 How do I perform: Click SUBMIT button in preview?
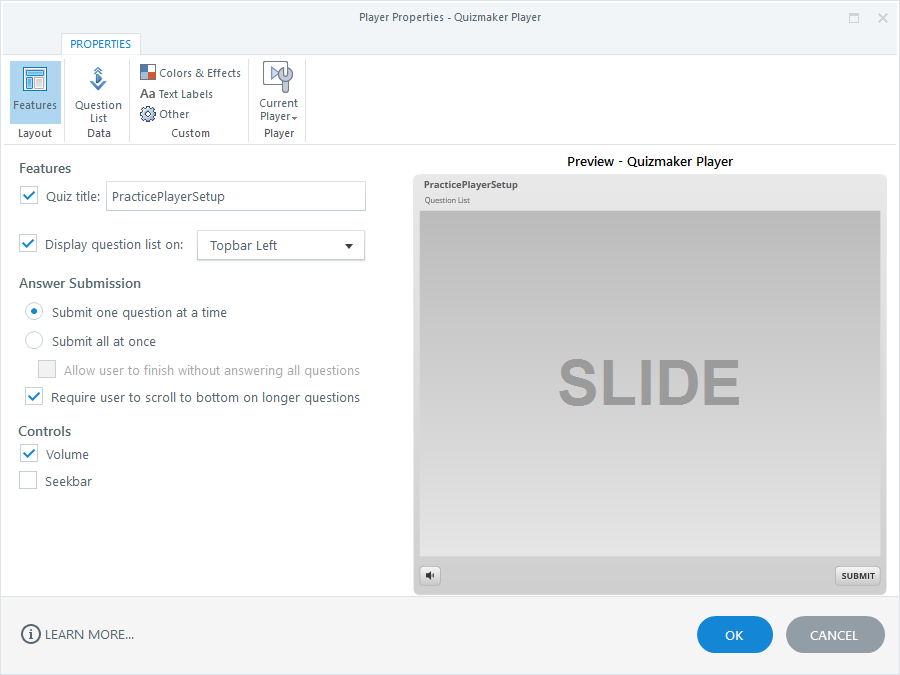tap(858, 576)
